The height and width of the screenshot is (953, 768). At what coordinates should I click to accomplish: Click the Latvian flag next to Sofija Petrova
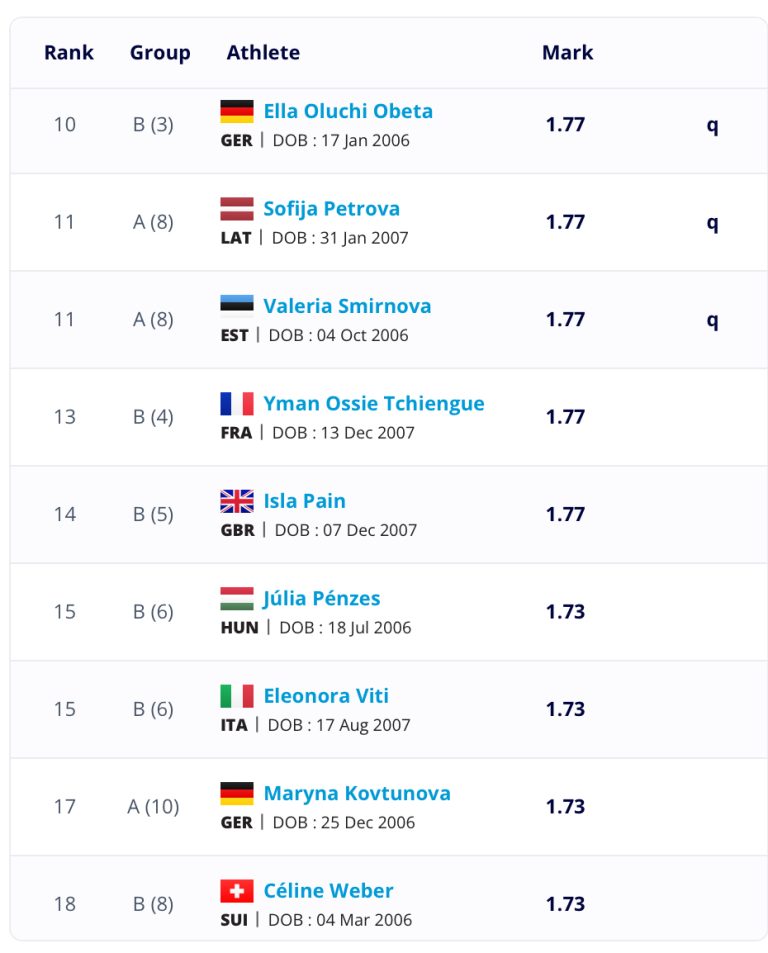[236, 208]
